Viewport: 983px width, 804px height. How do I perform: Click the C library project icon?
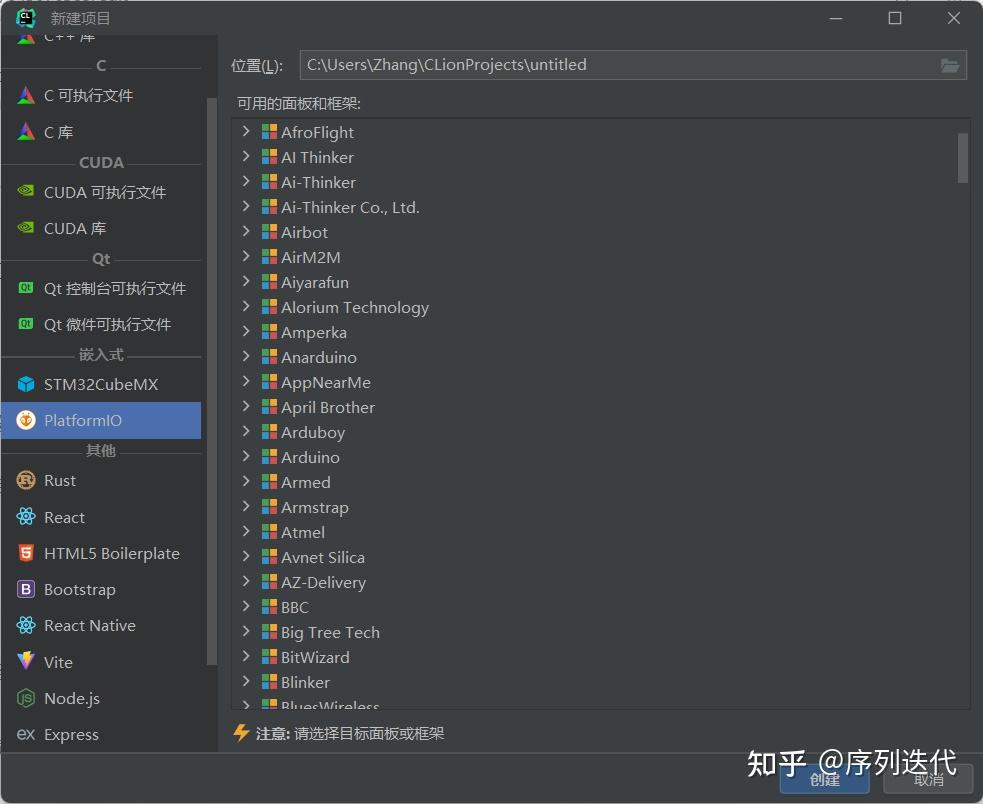click(26, 132)
